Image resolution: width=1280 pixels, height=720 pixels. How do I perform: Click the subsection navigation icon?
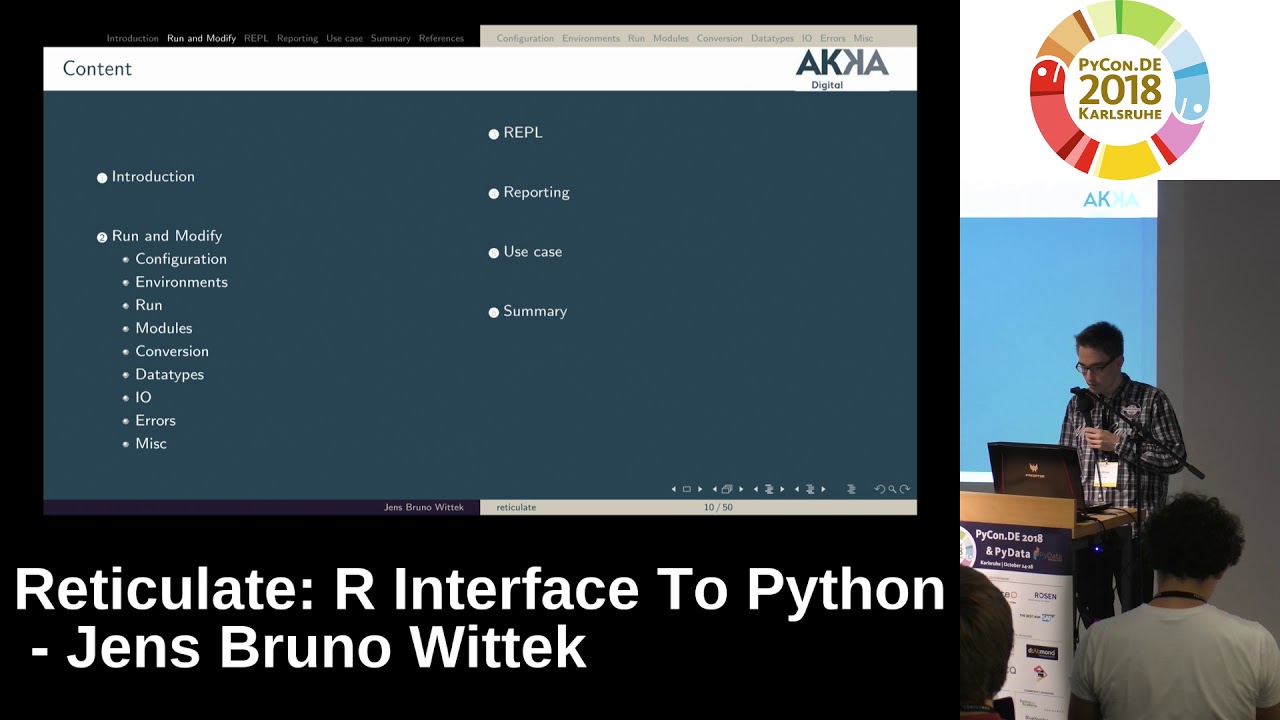click(x=769, y=489)
